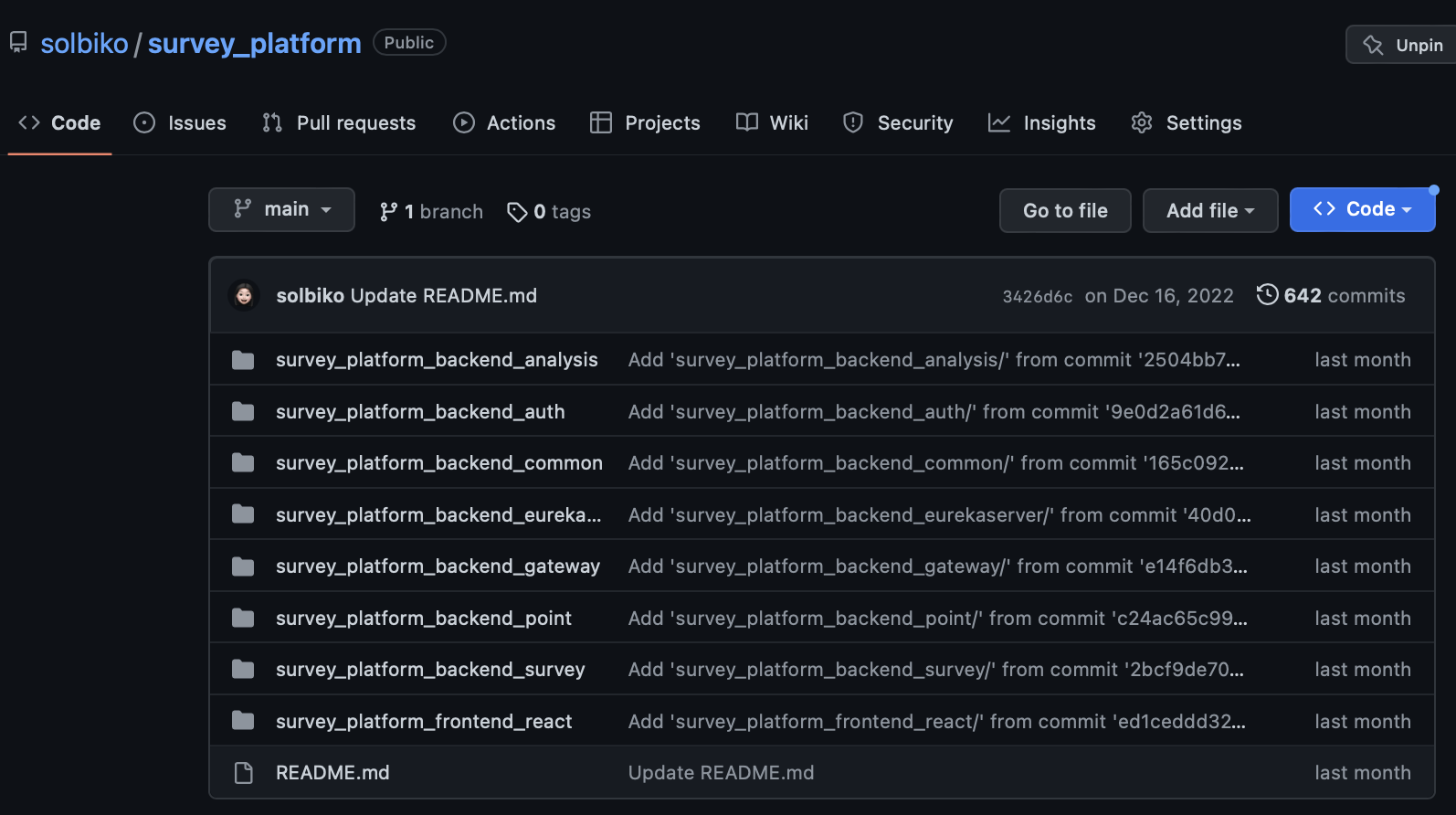The image size is (1456, 815).
Task: View the Insights tab
Action: click(1041, 122)
